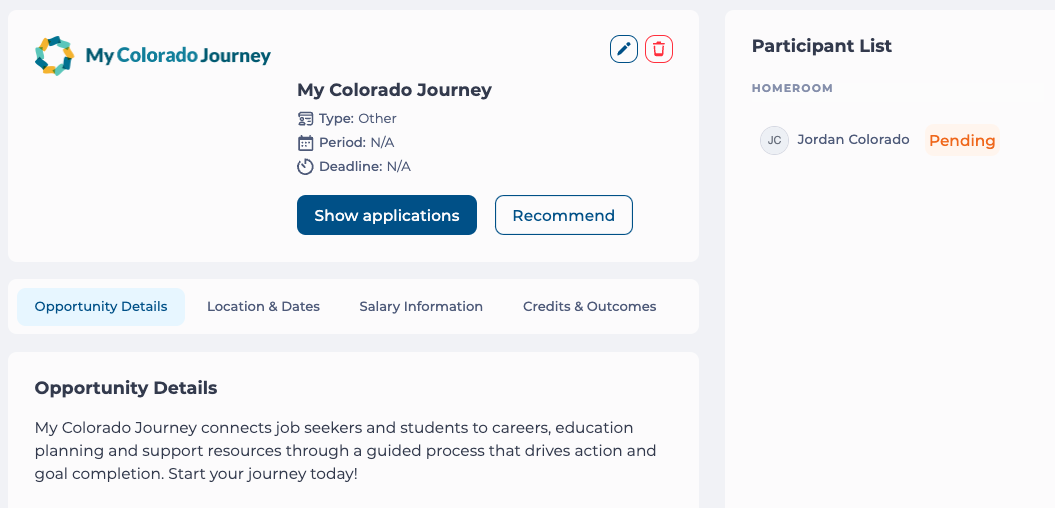Click the Period calendar icon
Image resolution: width=1055 pixels, height=508 pixels.
[305, 143]
